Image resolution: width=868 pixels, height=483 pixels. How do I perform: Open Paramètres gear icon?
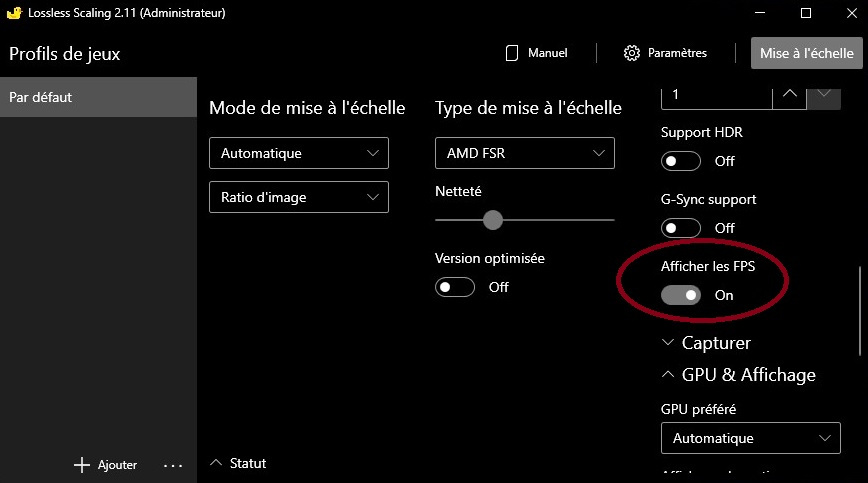(631, 53)
